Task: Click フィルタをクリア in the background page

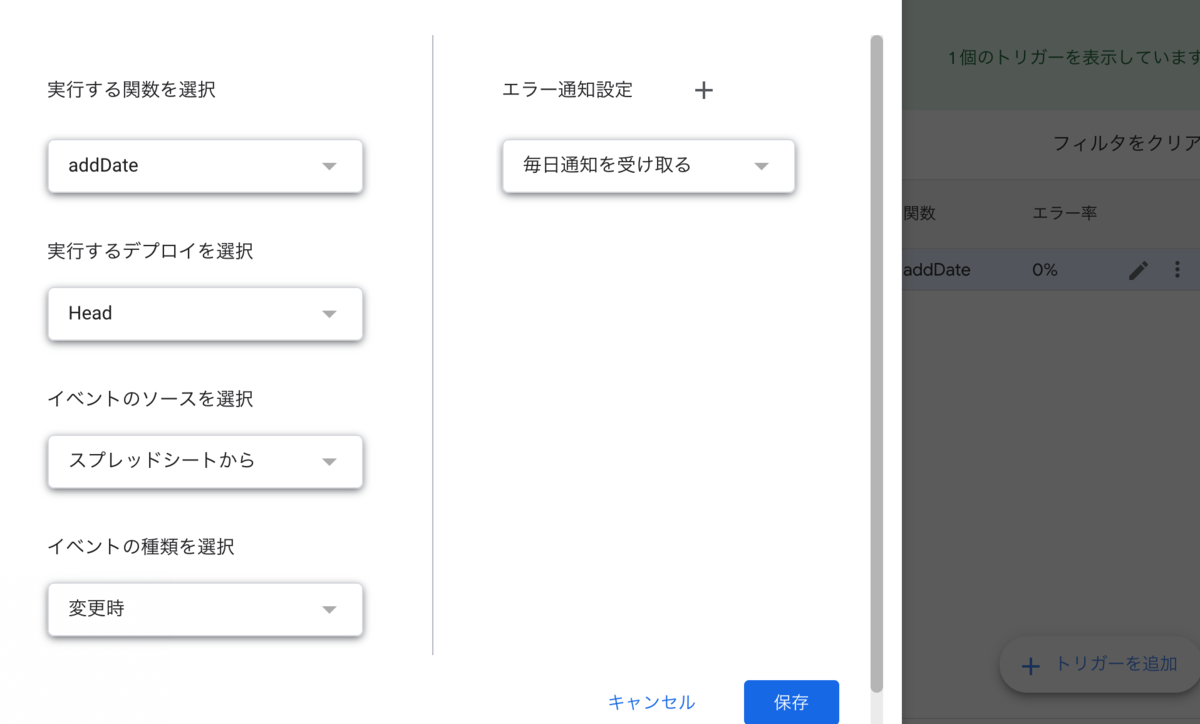Action: (1126, 143)
